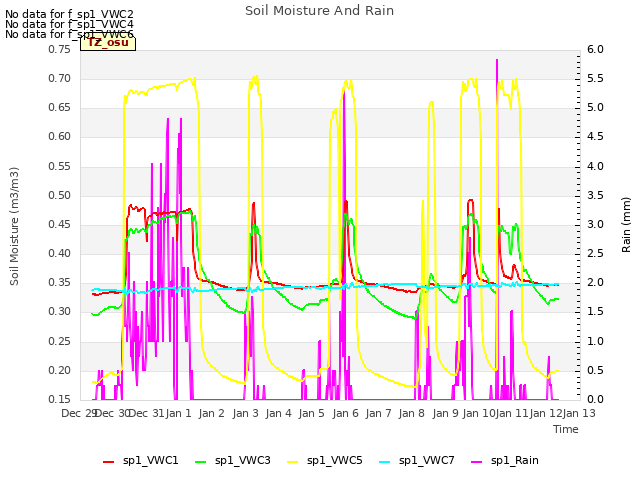Click the 0.0 right axis value
The image size is (640, 480).
click(x=596, y=400)
